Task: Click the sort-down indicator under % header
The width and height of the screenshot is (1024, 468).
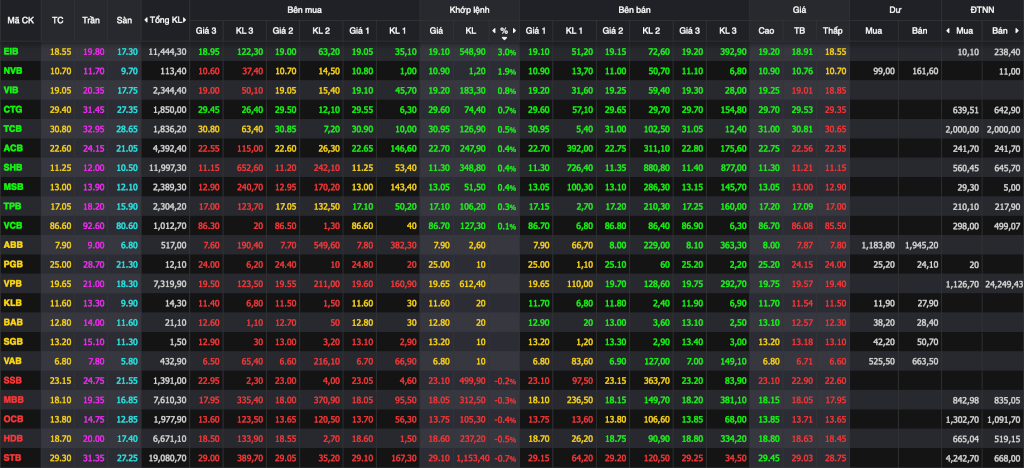Action: click(x=504, y=38)
